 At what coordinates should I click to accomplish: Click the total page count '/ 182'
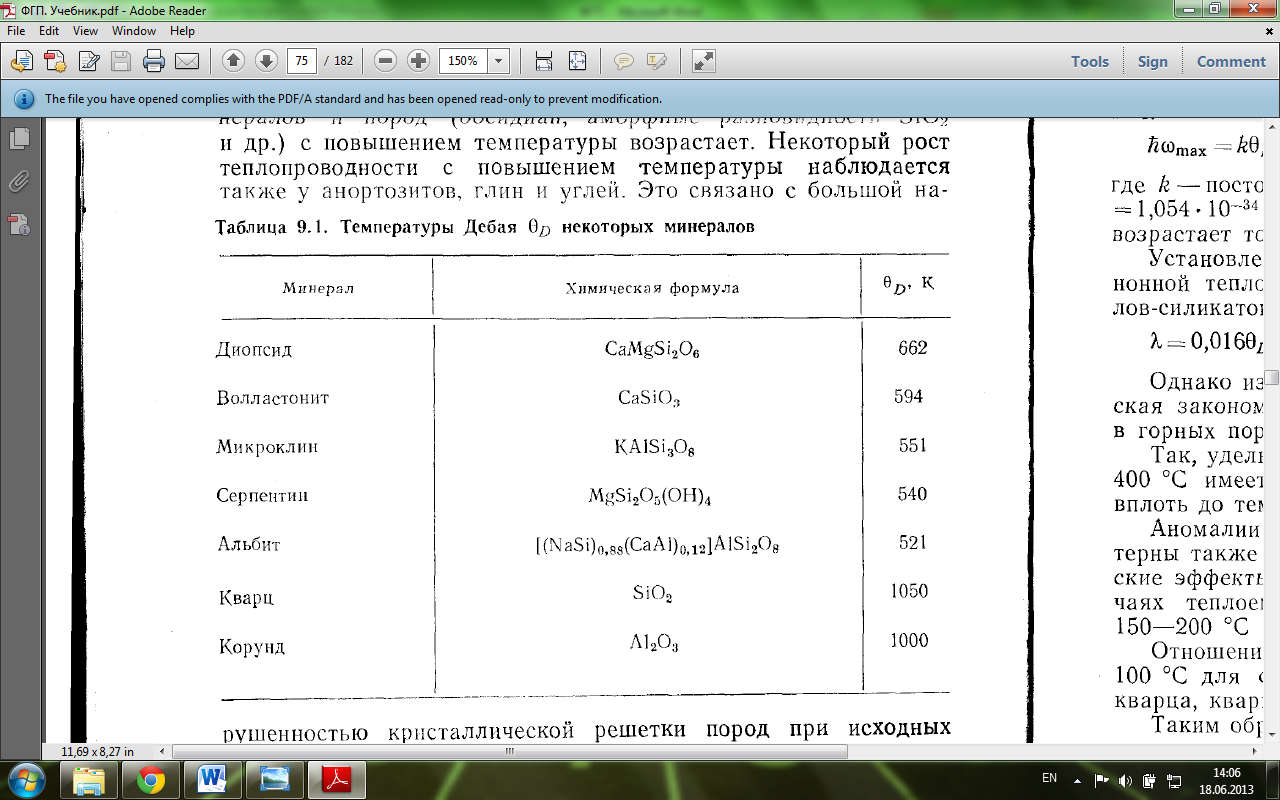pyautogui.click(x=338, y=61)
